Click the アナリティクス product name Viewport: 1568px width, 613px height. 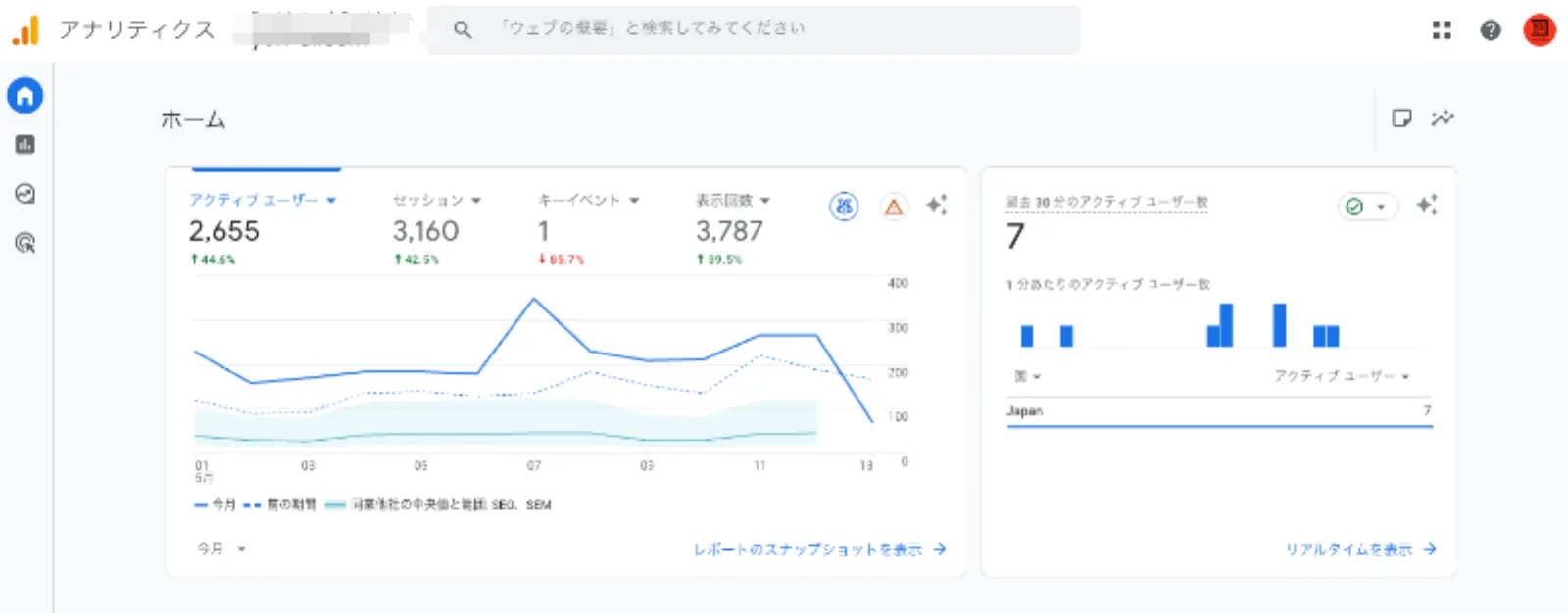pyautogui.click(x=136, y=30)
